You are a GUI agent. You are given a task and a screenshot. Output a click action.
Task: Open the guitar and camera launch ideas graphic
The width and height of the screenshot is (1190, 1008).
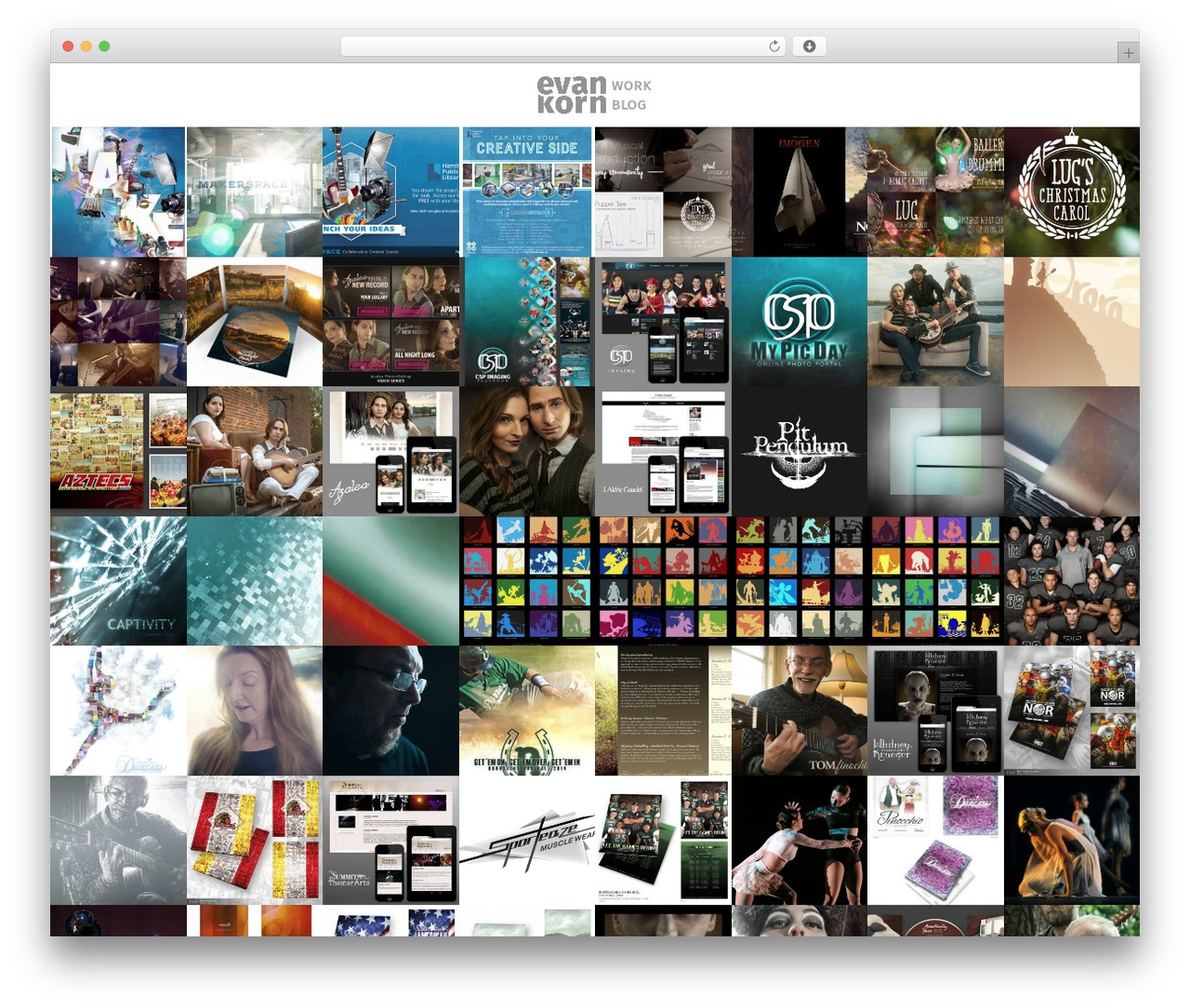tap(390, 192)
